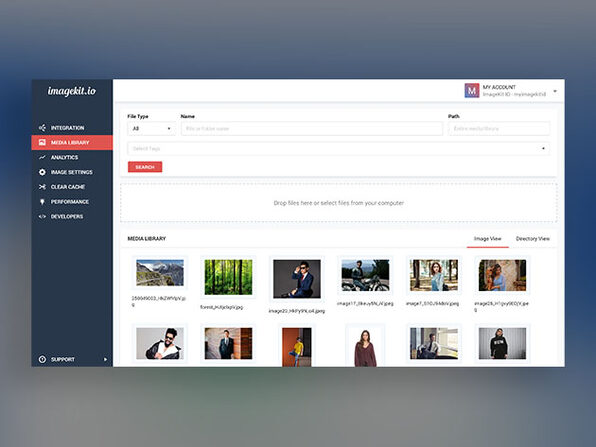Open Analytics via its chart icon
The width and height of the screenshot is (596, 447).
[42, 157]
